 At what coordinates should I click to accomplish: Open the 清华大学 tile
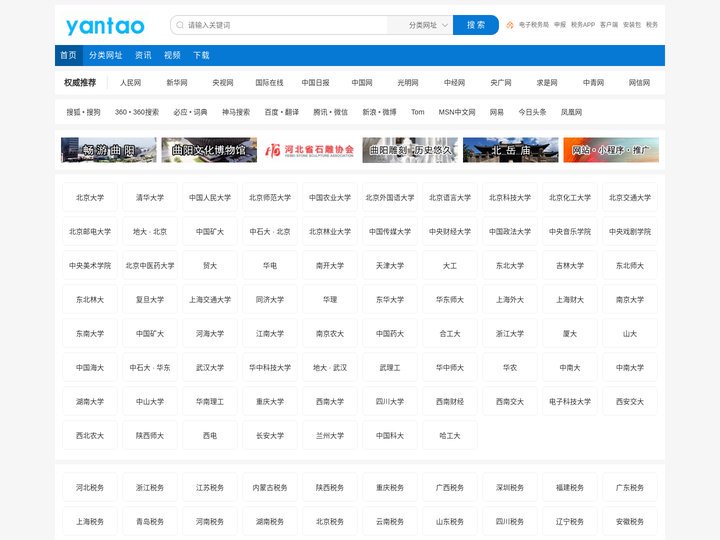[x=150, y=197]
